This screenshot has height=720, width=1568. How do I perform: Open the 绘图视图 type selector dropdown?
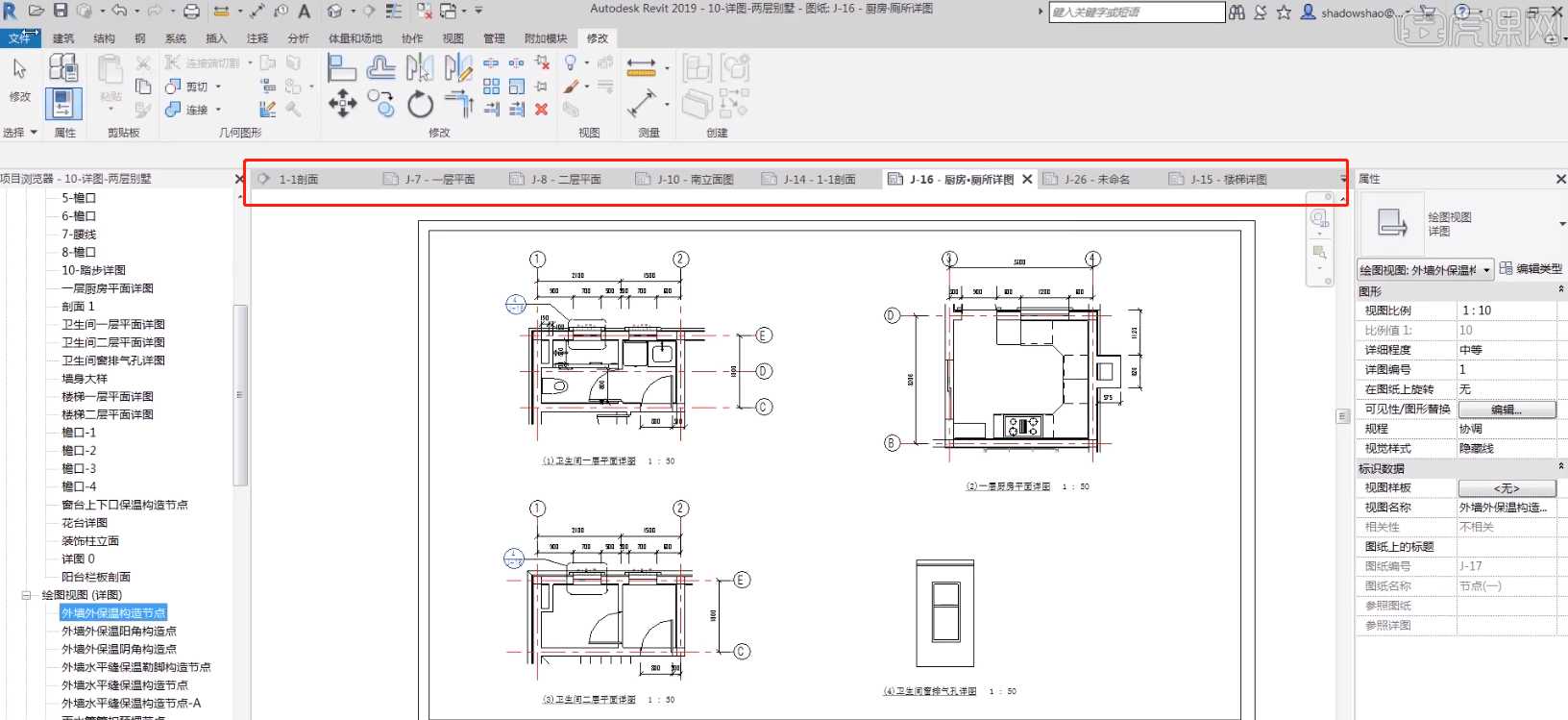click(x=1426, y=270)
